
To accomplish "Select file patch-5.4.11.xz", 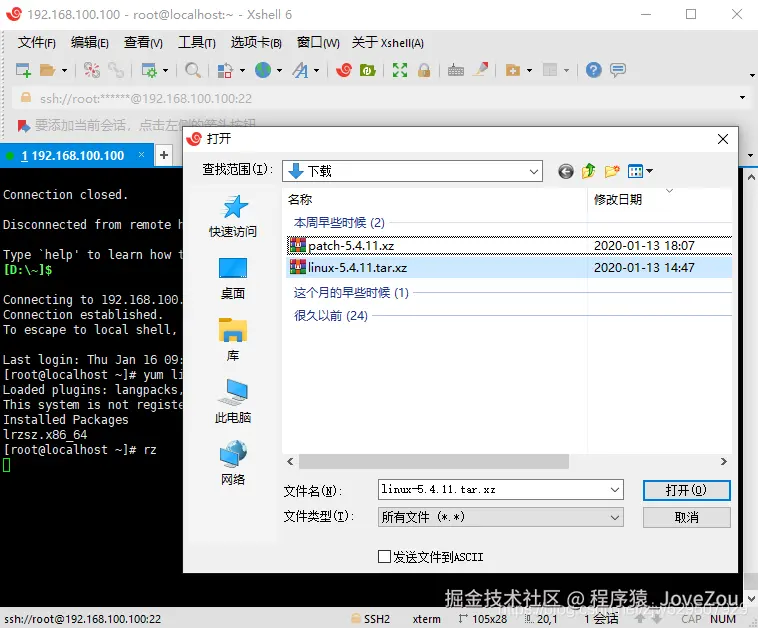I will coord(509,246).
